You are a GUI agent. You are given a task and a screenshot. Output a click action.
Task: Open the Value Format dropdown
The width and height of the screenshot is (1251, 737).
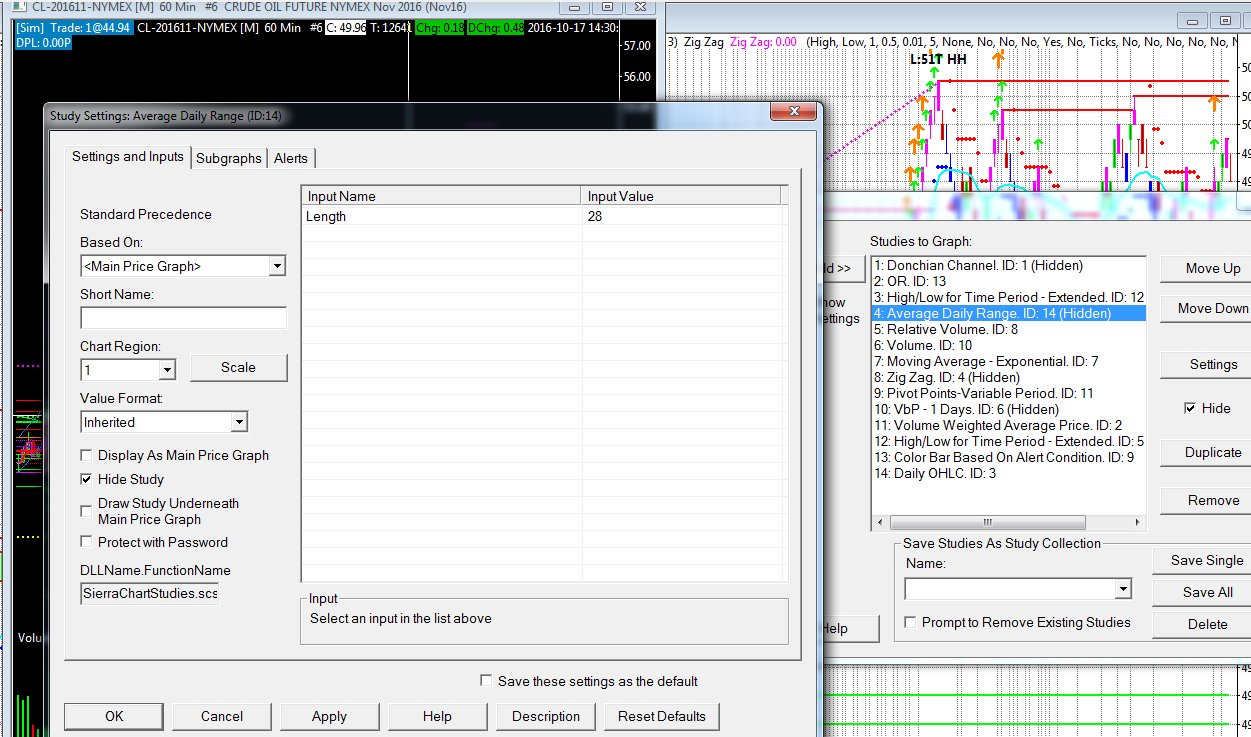239,422
